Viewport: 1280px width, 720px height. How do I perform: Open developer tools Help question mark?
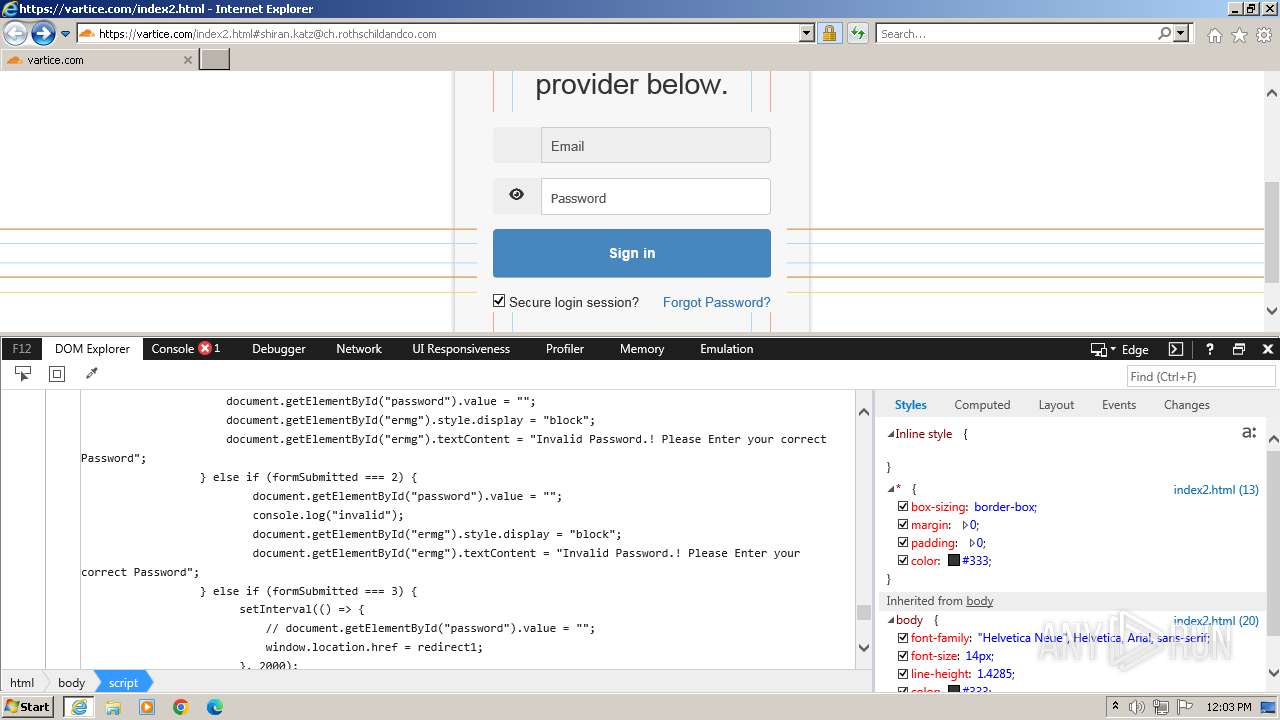(1209, 349)
